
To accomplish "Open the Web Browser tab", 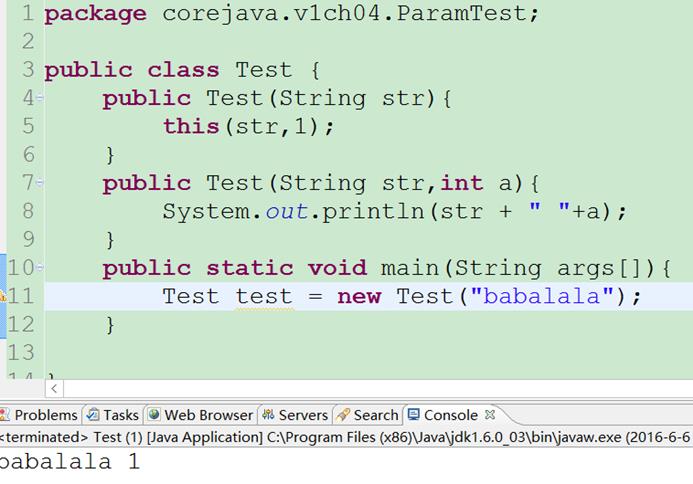I will pyautogui.click(x=201, y=415).
